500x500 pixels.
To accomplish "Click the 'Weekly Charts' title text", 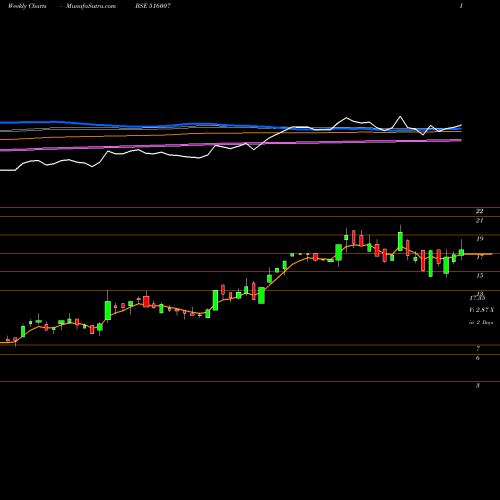I will [27, 6].
